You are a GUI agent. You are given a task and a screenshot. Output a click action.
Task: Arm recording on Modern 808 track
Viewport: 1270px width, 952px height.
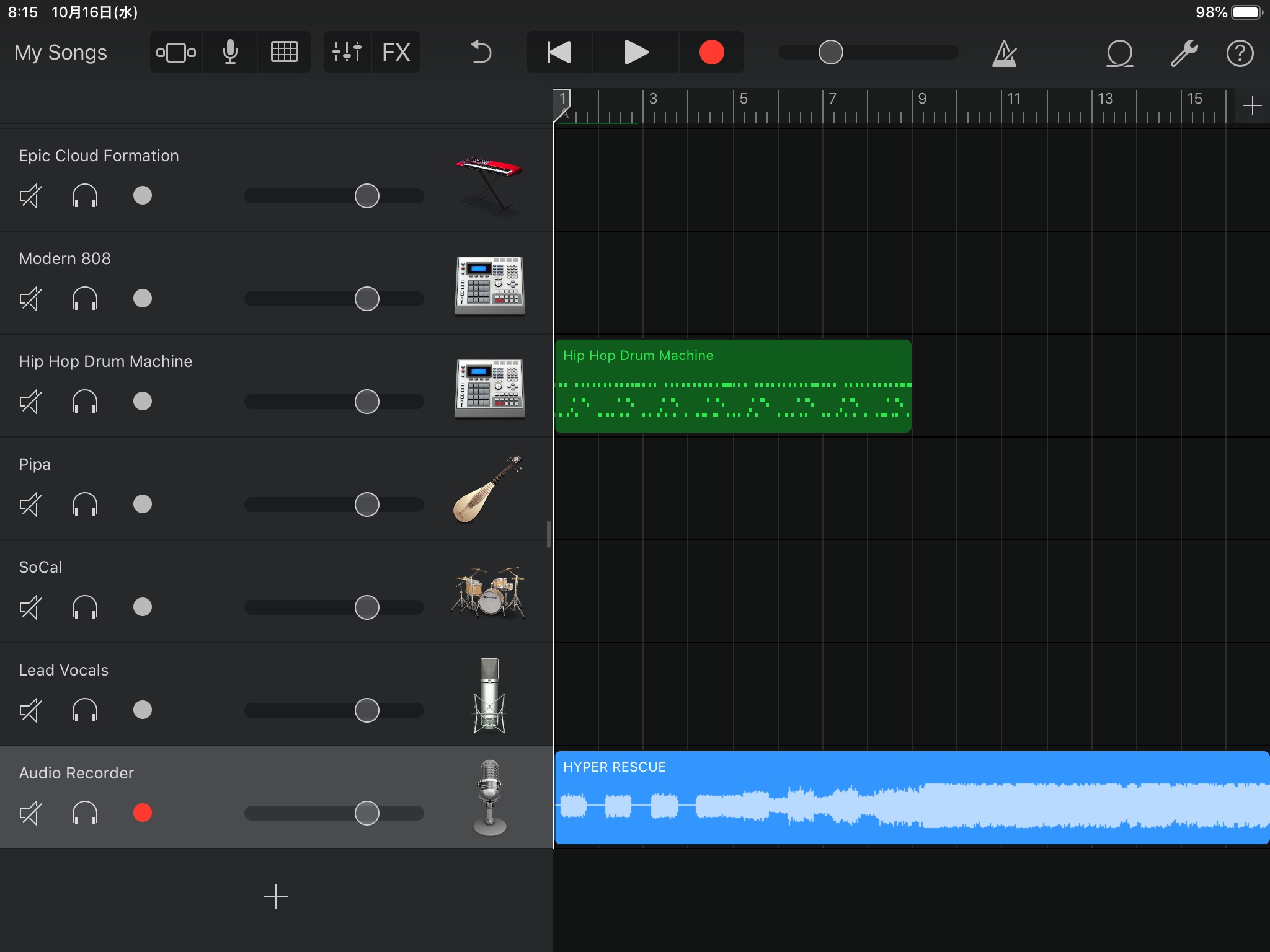pos(143,299)
